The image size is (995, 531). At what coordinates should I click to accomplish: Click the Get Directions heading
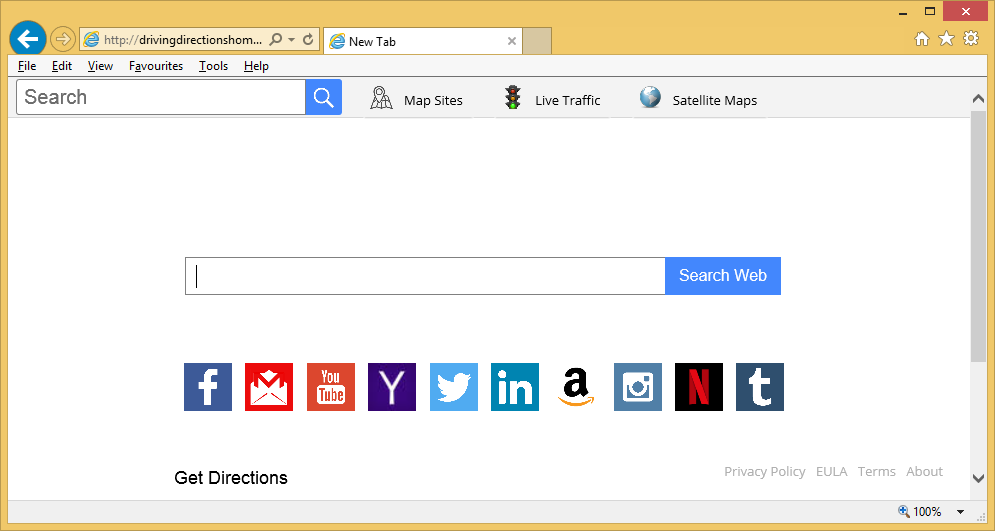(231, 478)
